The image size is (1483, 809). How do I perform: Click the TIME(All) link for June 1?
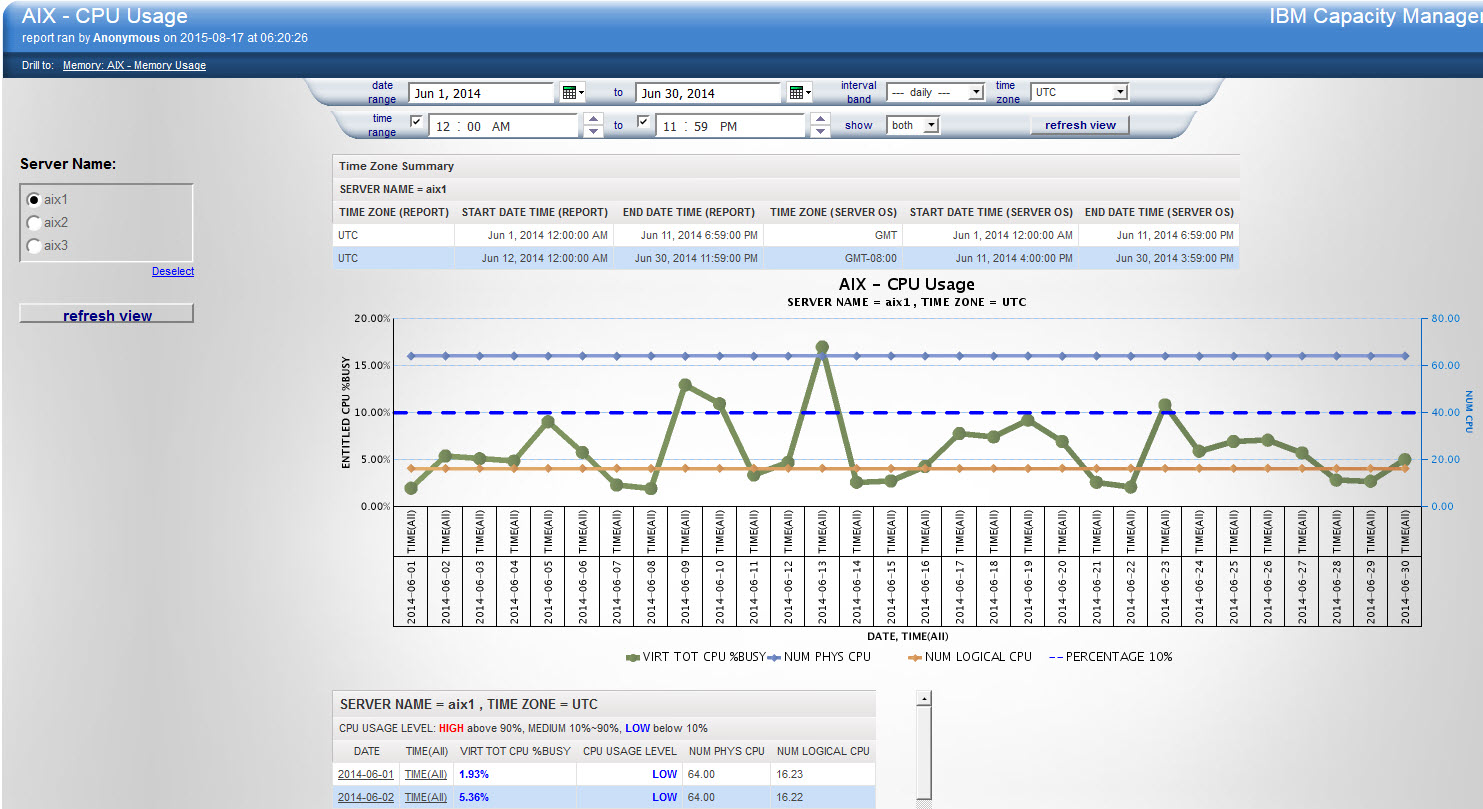(x=425, y=773)
